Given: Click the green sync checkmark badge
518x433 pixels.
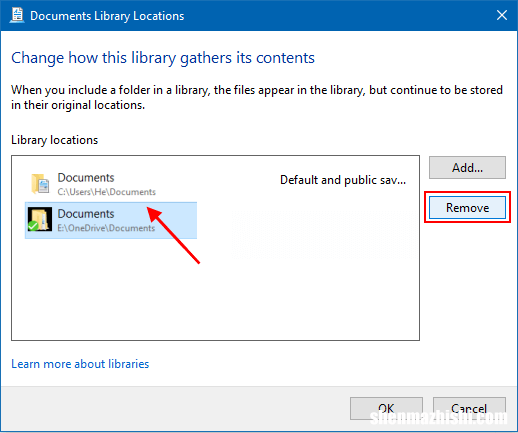Looking at the screenshot, I should tap(33, 226).
